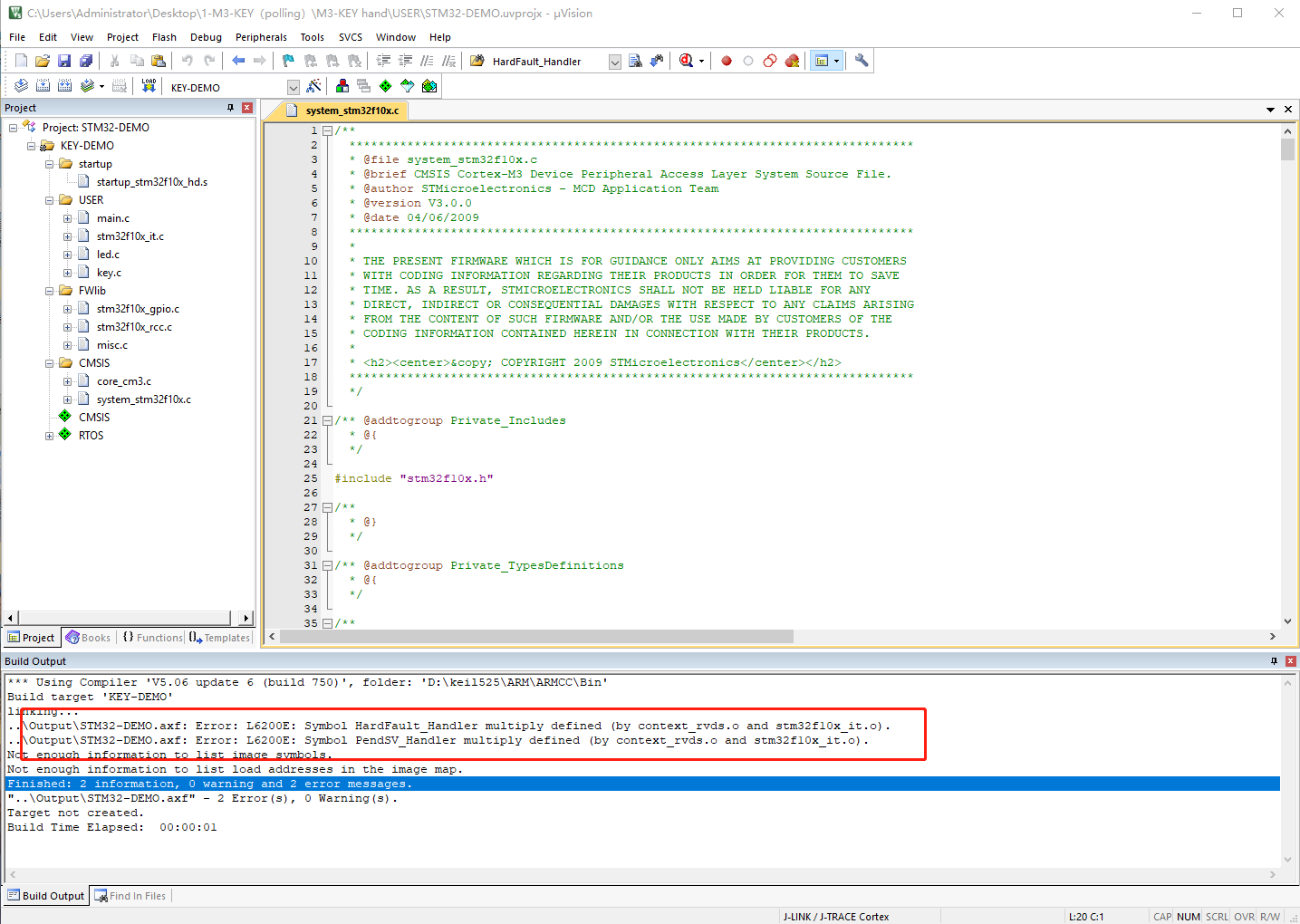Collapse the comment block at line 21
Viewport: 1300px width, 924px height.
327,420
